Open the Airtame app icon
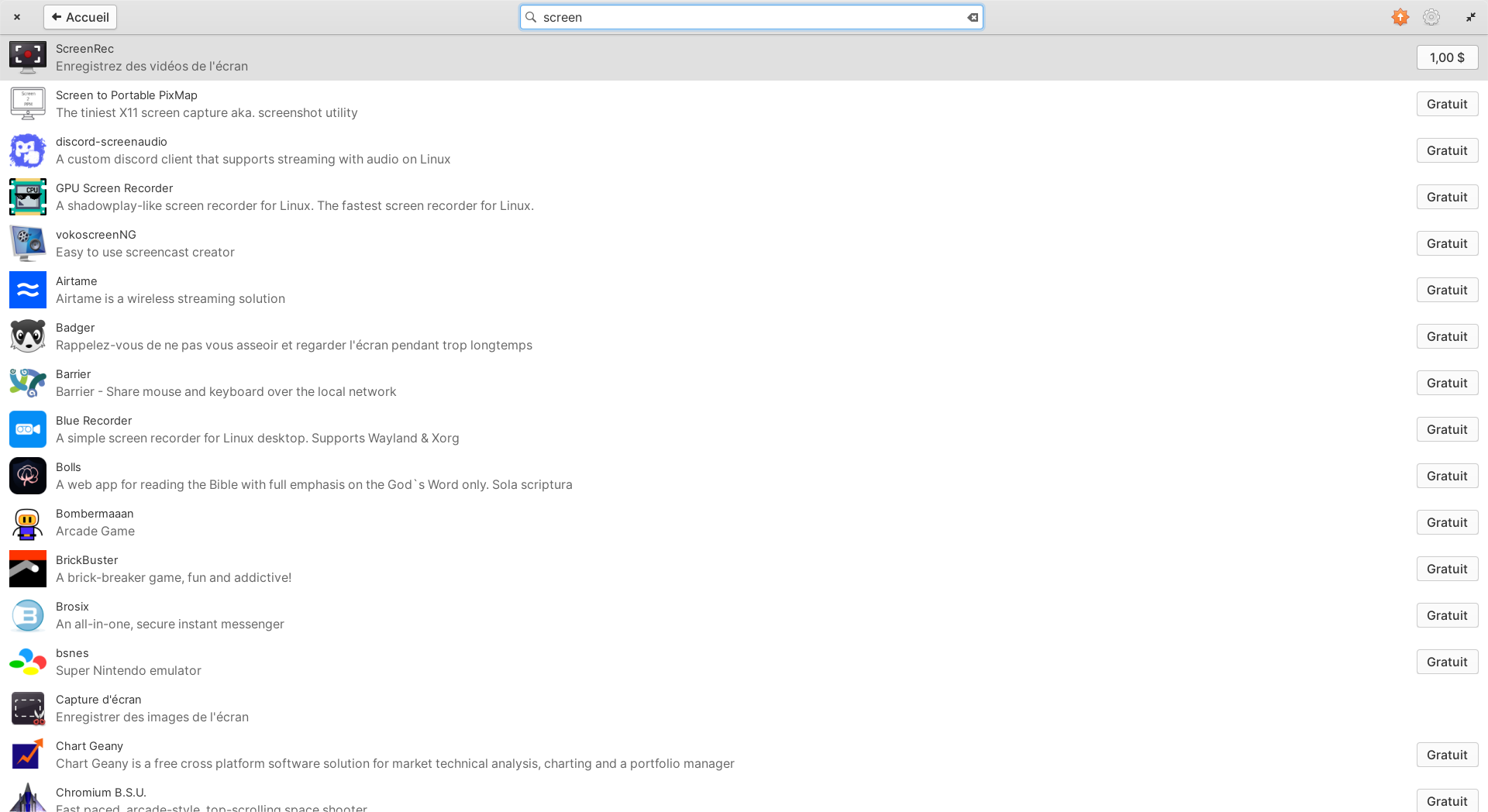The image size is (1488, 812). 27,290
